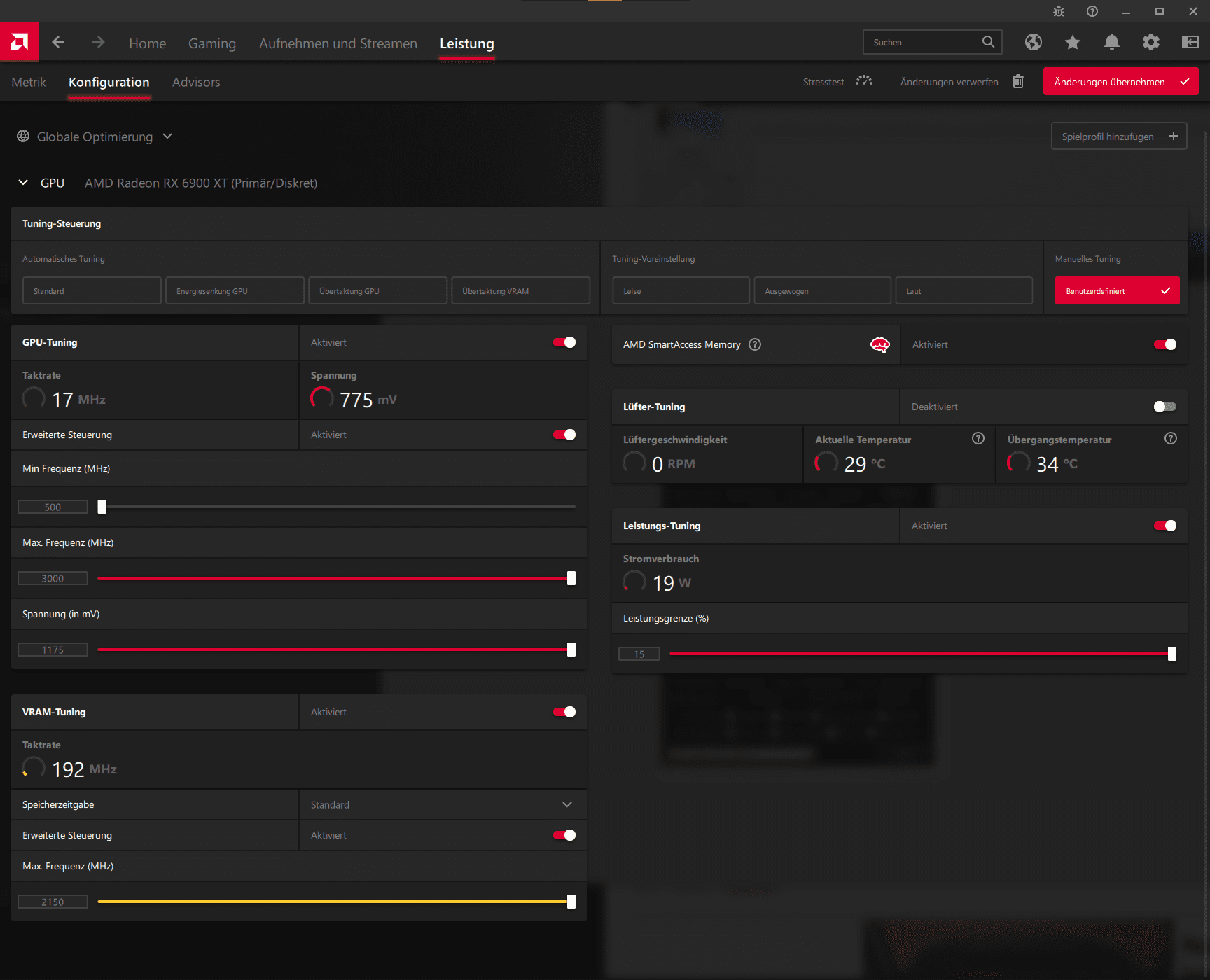Click the VRAM 2150 frequency field
The height and width of the screenshot is (980, 1210).
pyautogui.click(x=53, y=902)
